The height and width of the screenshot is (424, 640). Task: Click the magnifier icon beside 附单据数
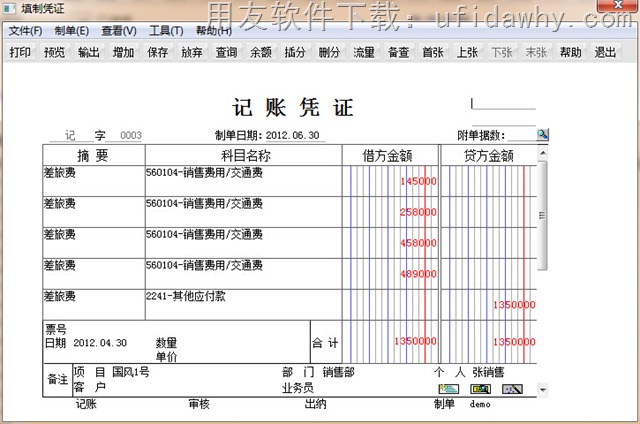[x=542, y=135]
